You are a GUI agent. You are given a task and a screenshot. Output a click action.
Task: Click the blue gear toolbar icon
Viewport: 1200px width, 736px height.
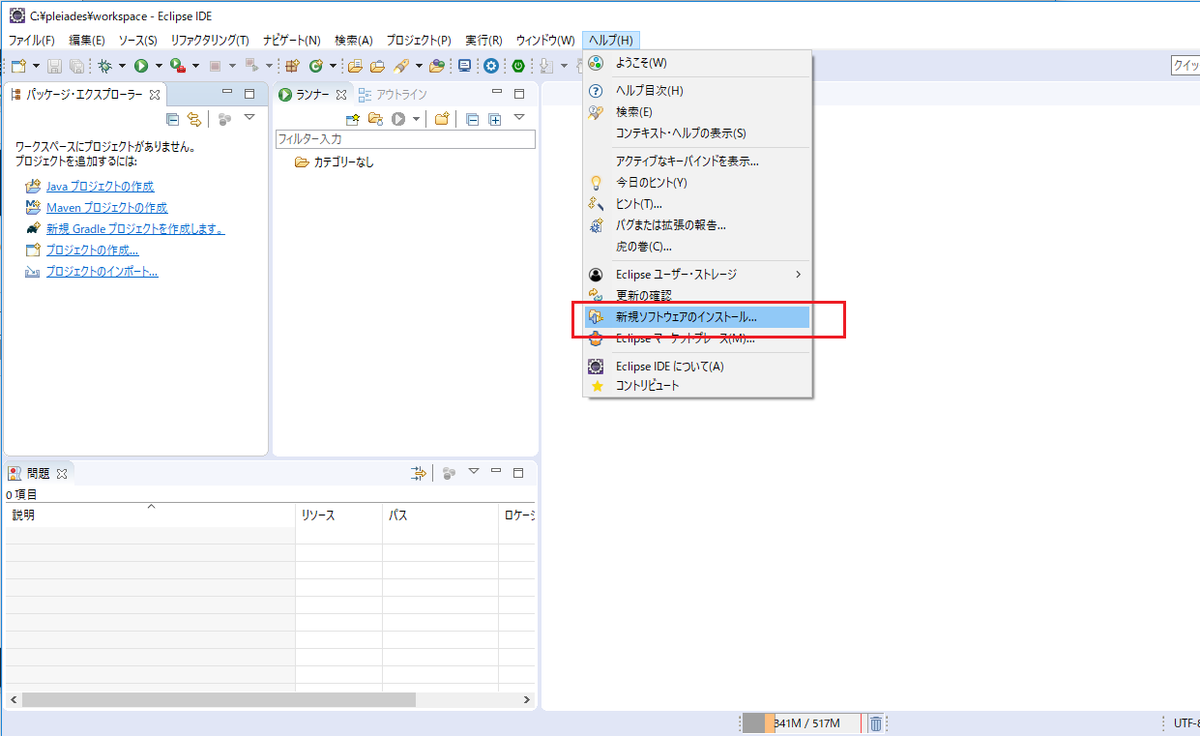(x=491, y=66)
